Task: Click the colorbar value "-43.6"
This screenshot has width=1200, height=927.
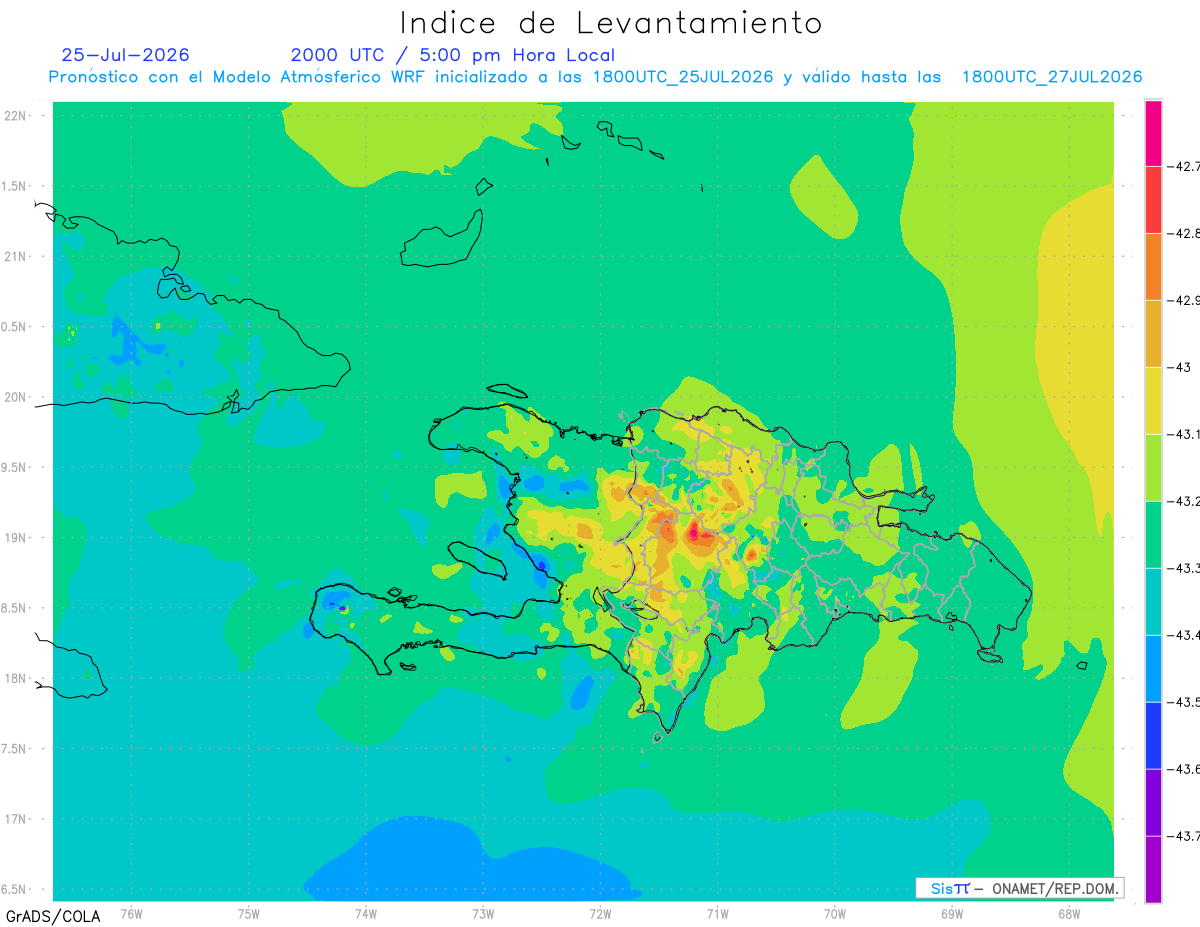Action: 1183,769
